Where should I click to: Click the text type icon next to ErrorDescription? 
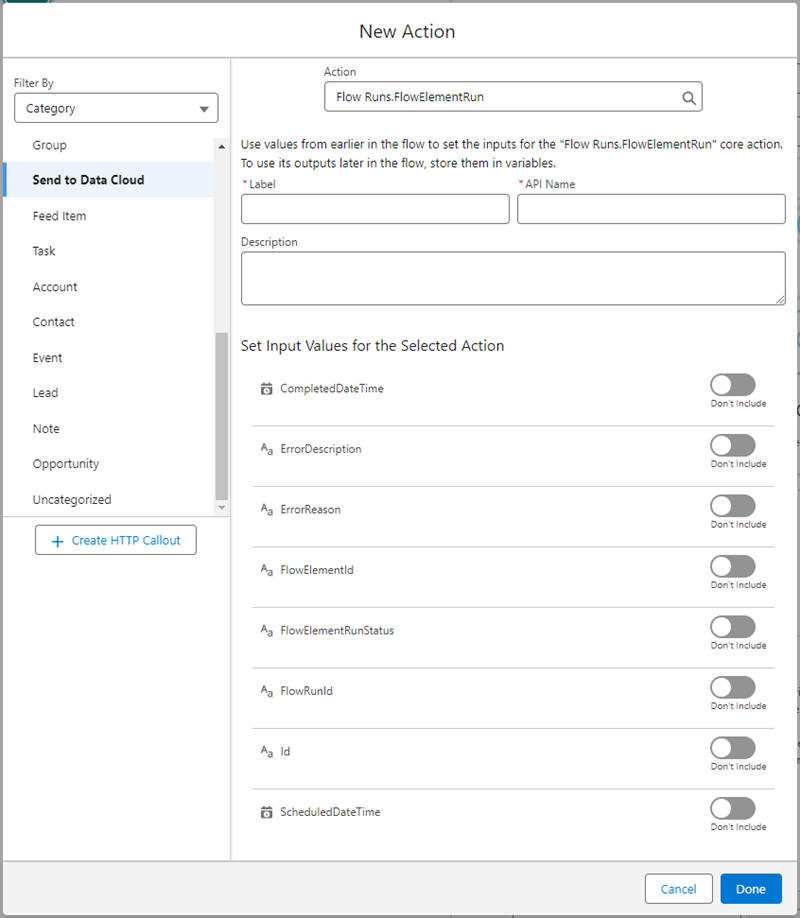[x=264, y=447]
